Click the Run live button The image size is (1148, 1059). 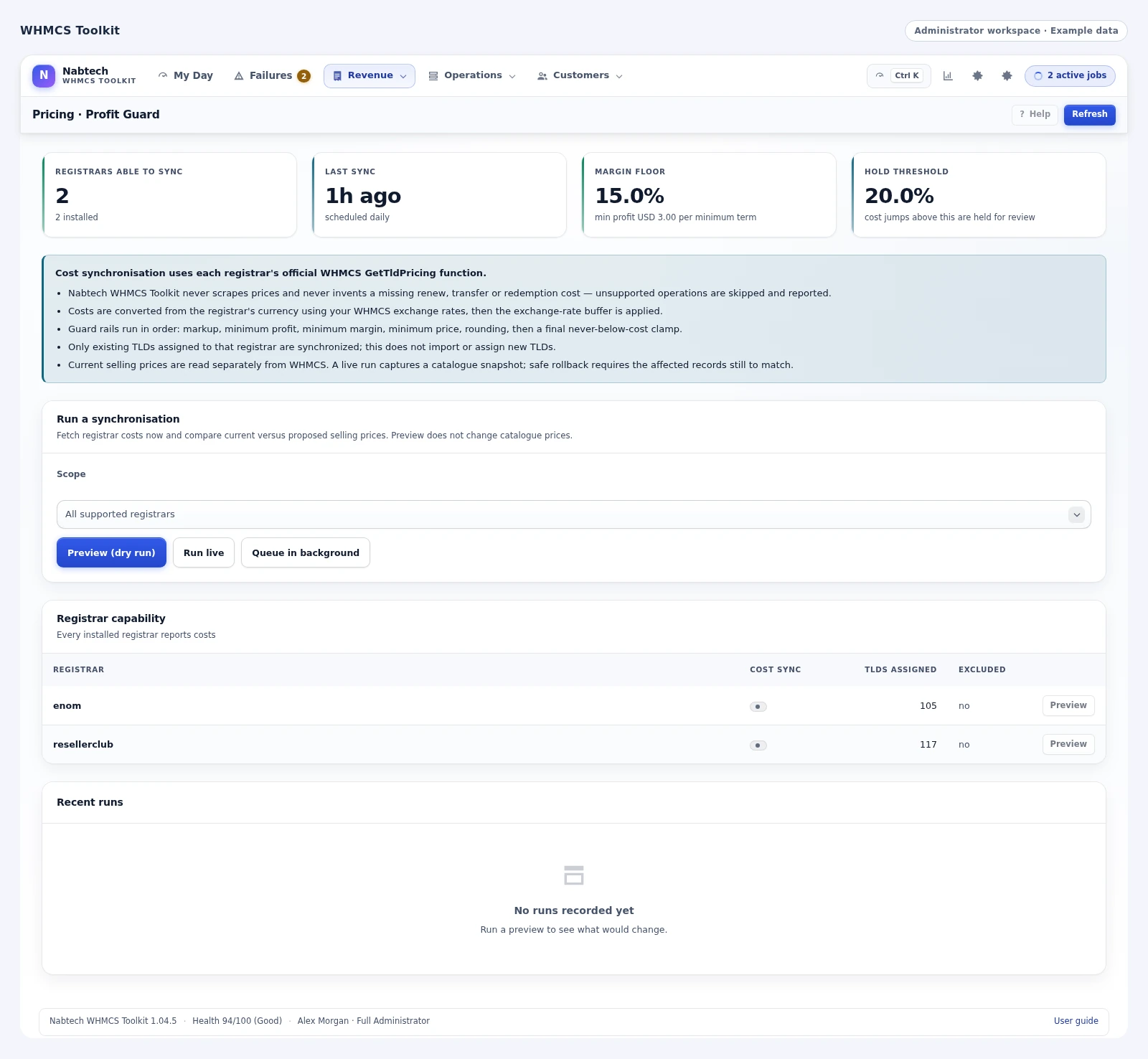[x=204, y=552]
